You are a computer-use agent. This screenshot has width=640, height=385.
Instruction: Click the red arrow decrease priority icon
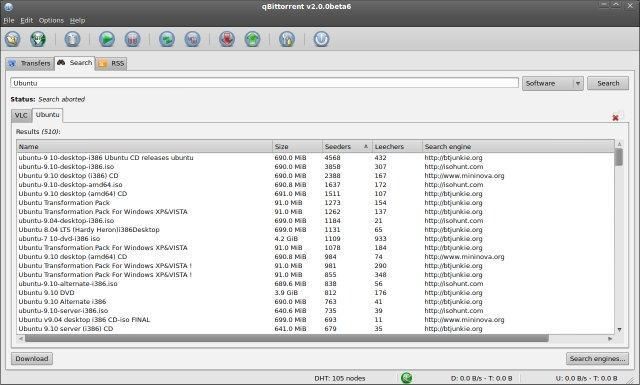coord(227,39)
